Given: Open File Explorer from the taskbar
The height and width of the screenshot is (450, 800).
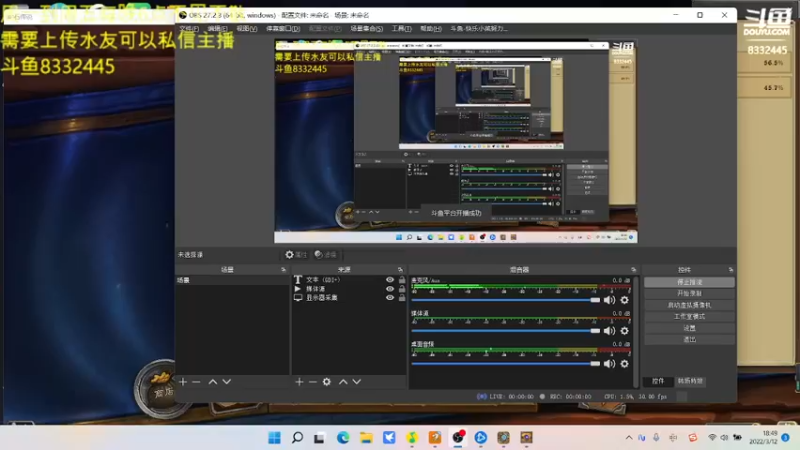Looking at the screenshot, I should (x=366, y=438).
